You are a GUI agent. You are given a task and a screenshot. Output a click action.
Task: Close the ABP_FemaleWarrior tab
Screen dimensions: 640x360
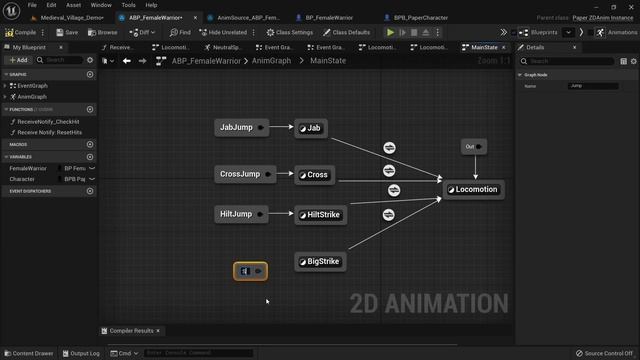195,18
